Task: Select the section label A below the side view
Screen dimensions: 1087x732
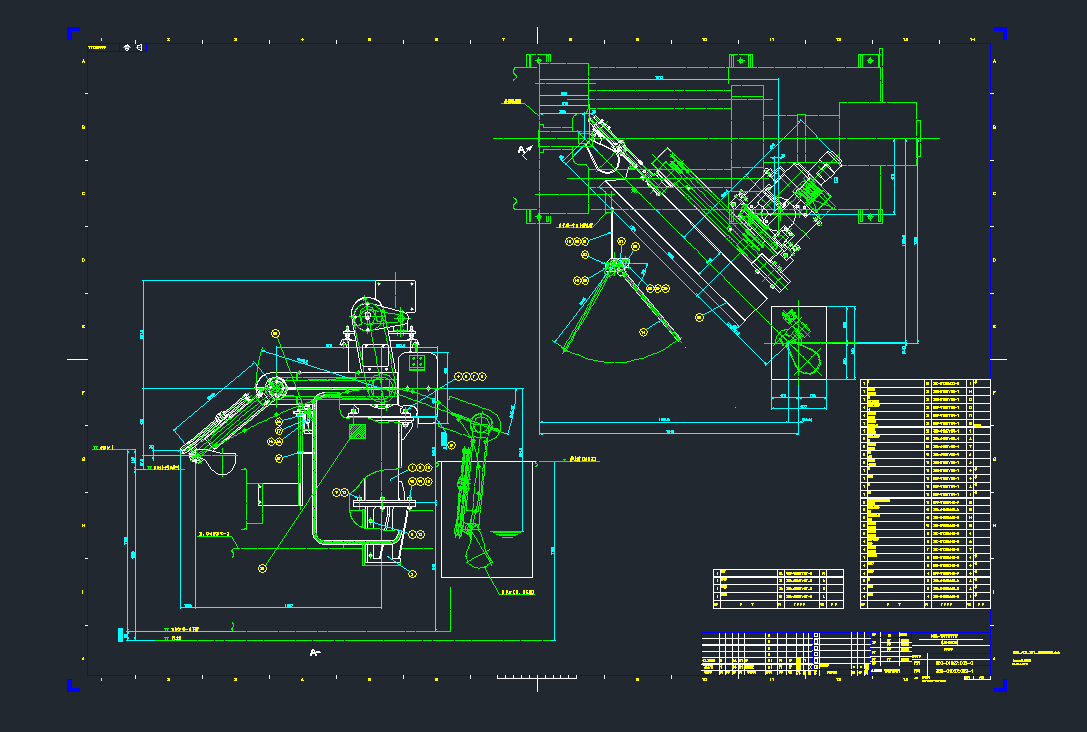Action: (315, 653)
